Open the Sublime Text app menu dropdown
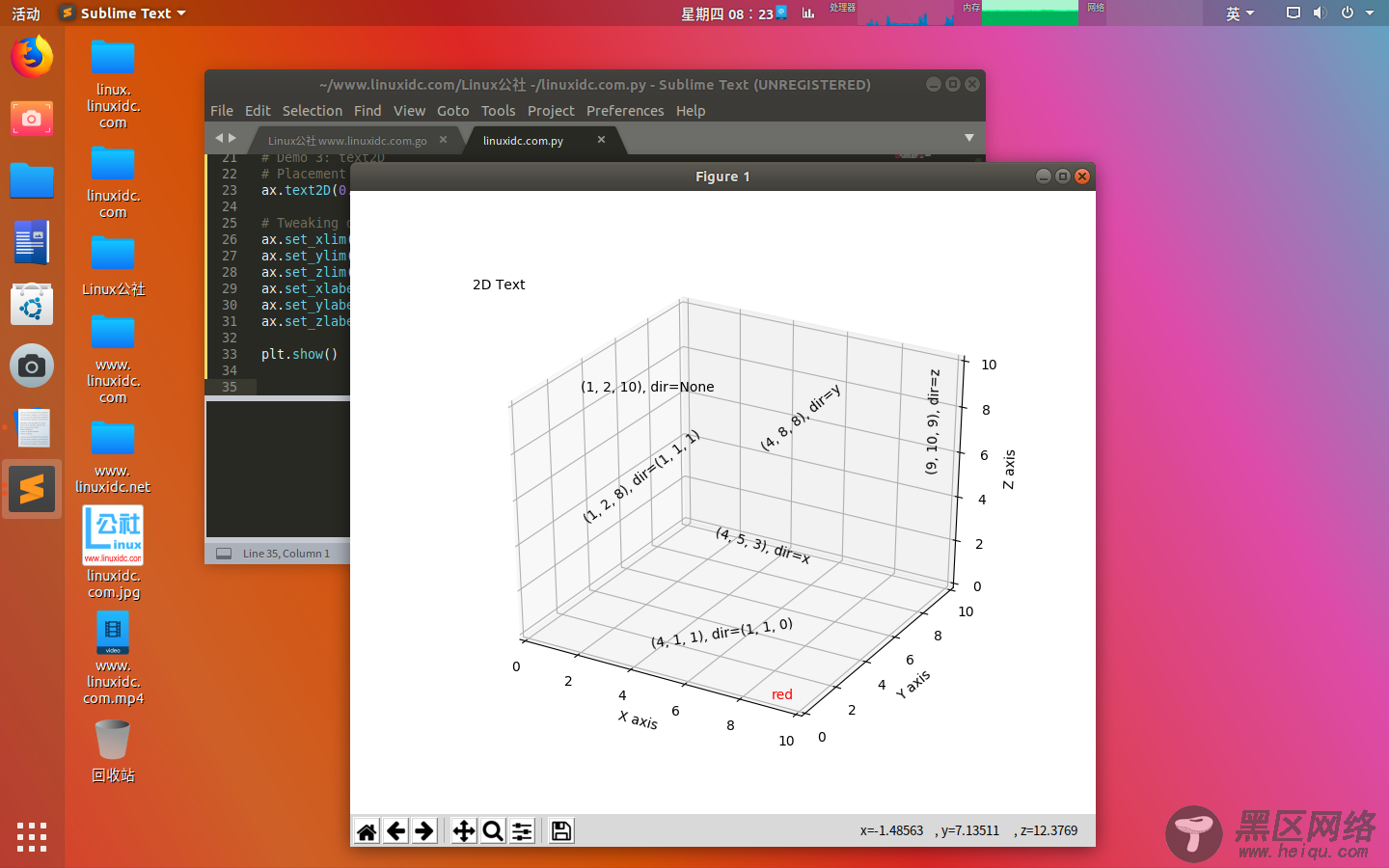The height and width of the screenshot is (868, 1389). point(123,13)
